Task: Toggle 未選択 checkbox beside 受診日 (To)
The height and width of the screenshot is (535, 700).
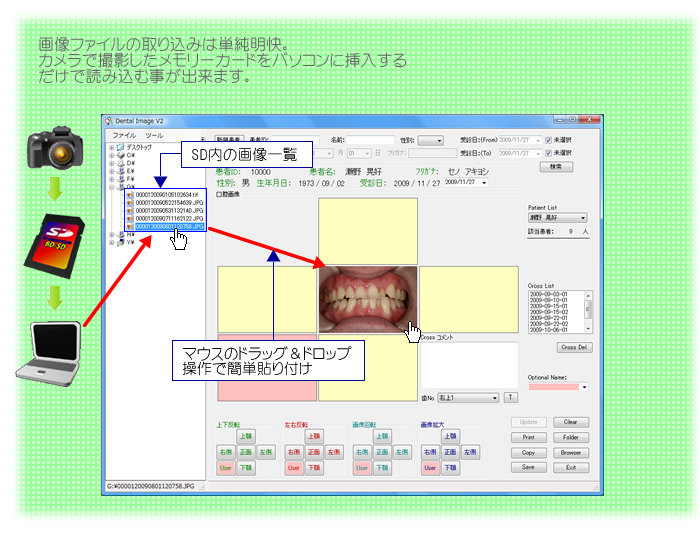Action: tap(548, 153)
